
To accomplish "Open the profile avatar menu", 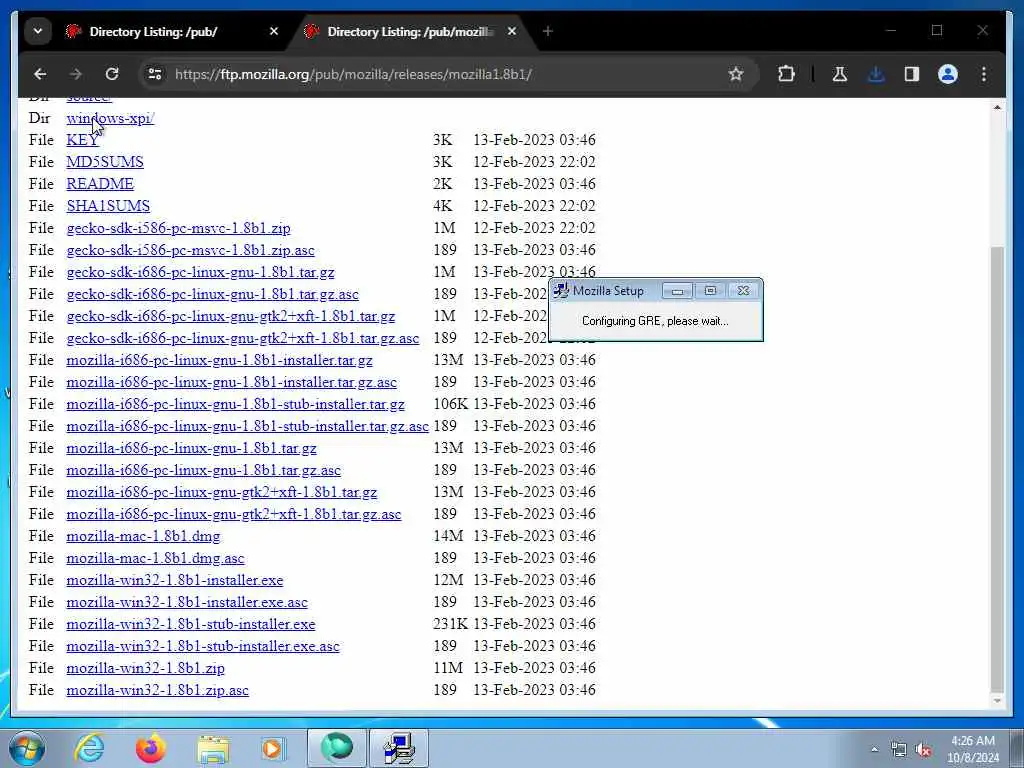I will coord(948,74).
